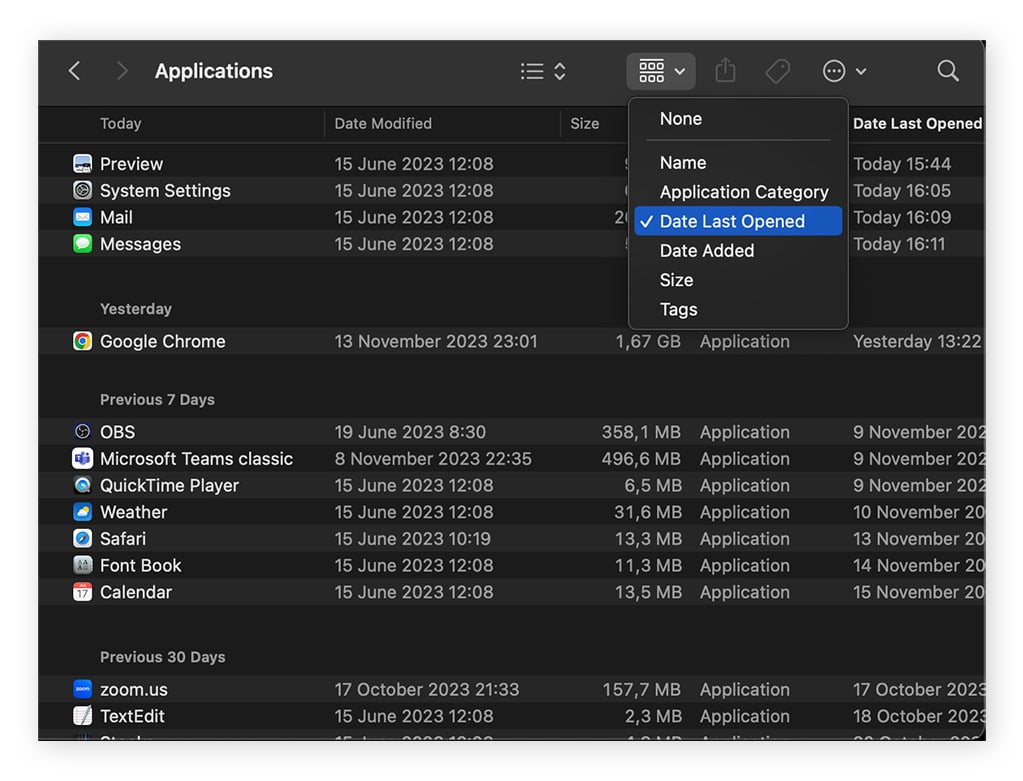Select the Preview row name
Image resolution: width=1023 pixels, height=781 pixels.
[131, 164]
